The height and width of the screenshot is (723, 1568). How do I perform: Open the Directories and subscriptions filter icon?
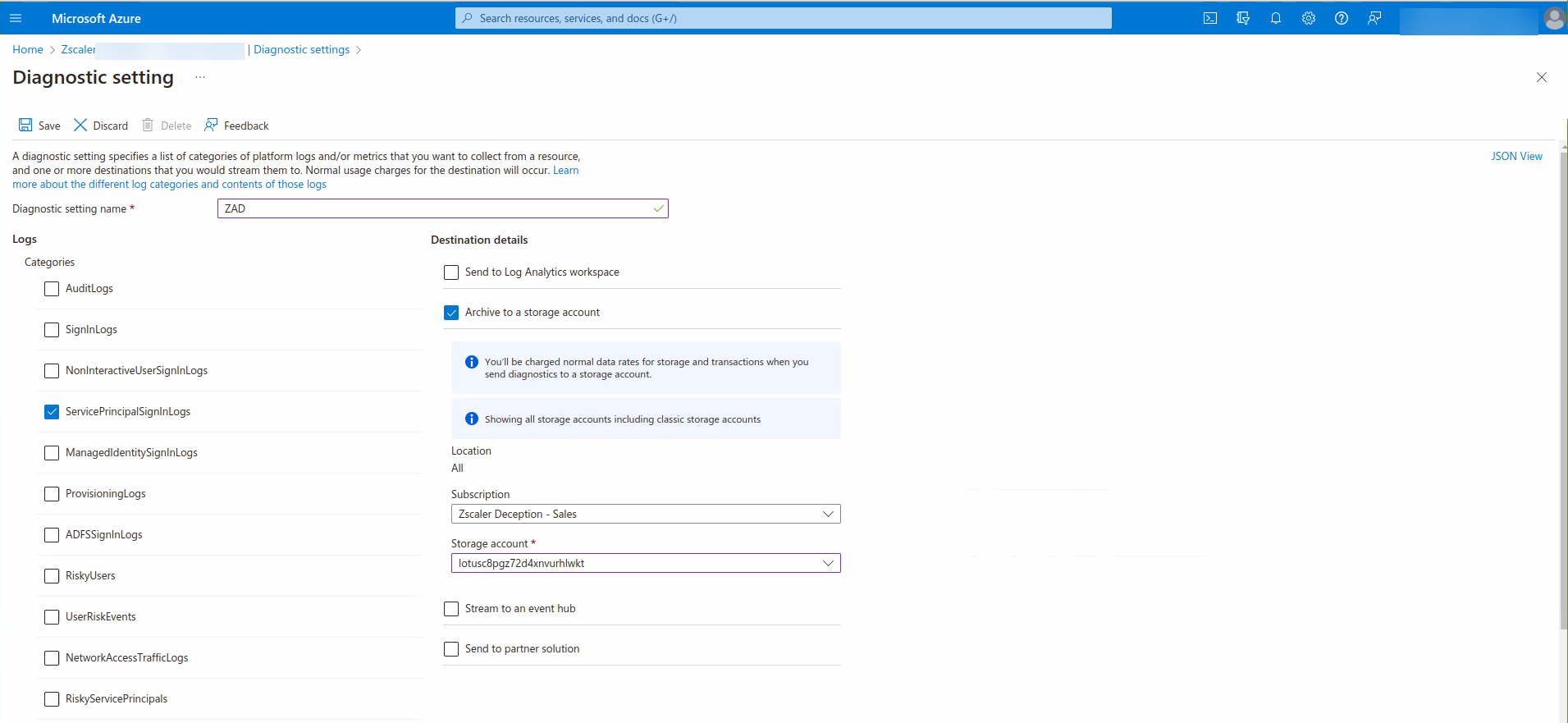[1243, 18]
